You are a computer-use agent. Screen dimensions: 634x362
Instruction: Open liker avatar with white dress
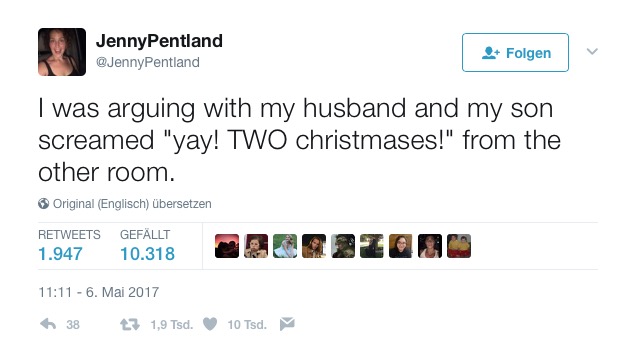(x=285, y=246)
